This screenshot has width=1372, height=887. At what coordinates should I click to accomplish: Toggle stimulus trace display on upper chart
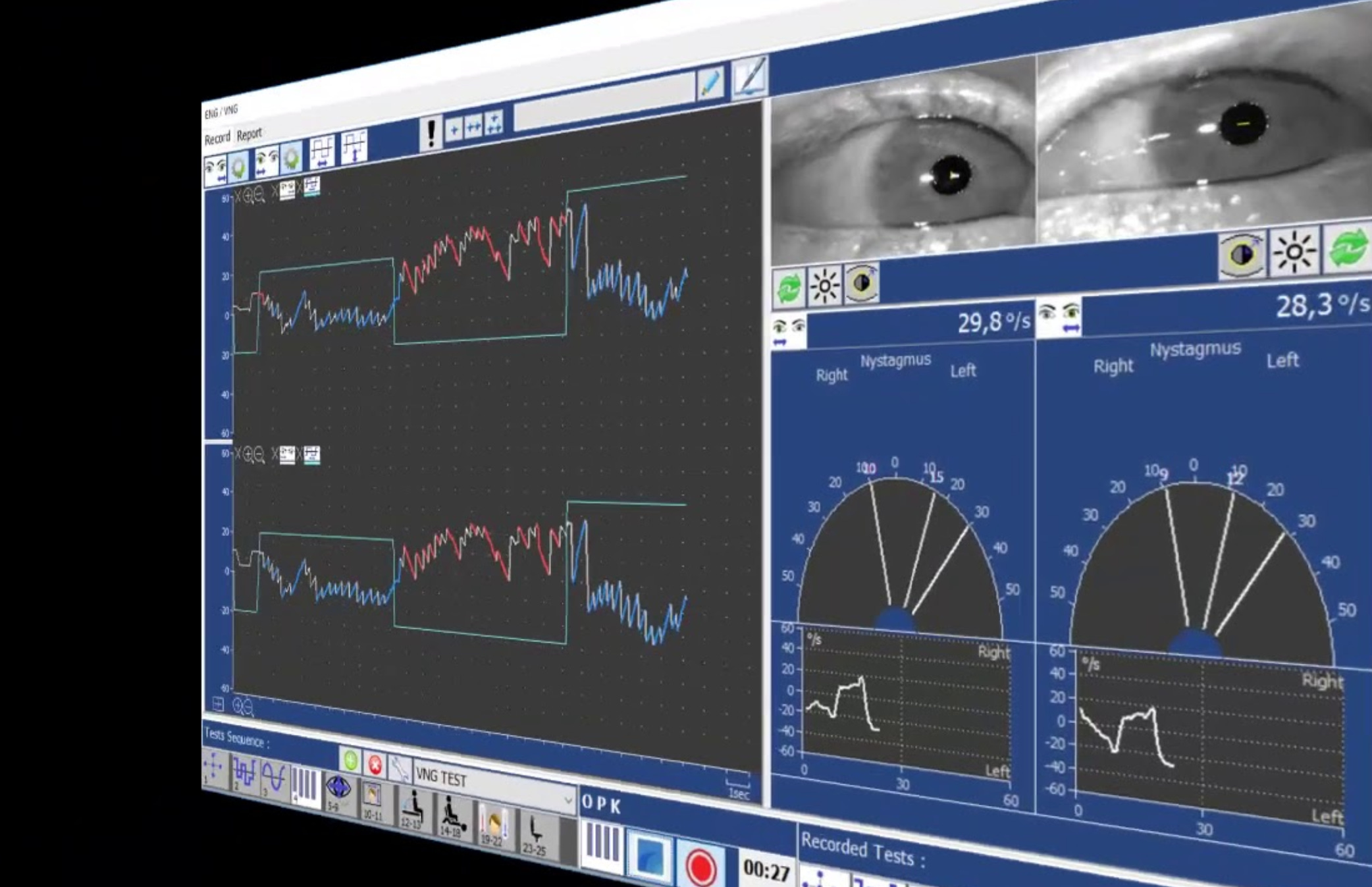311,186
